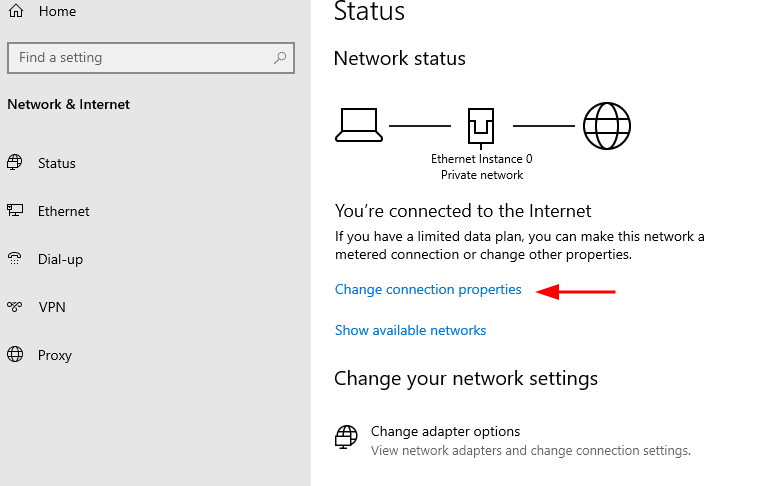Open the Proxy settings section
The width and height of the screenshot is (775, 486).
pos(55,355)
